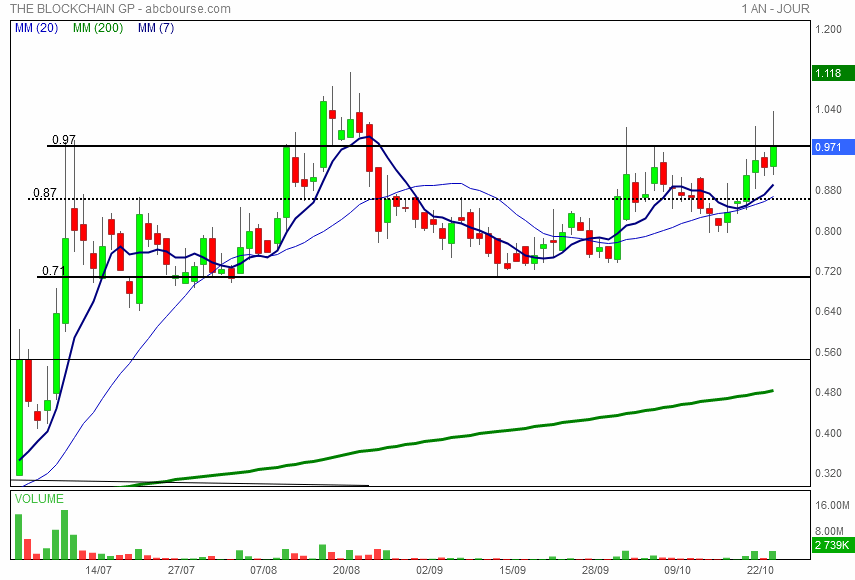Click the 1.040 price axis value
This screenshot has height=580, width=855.
point(829,110)
